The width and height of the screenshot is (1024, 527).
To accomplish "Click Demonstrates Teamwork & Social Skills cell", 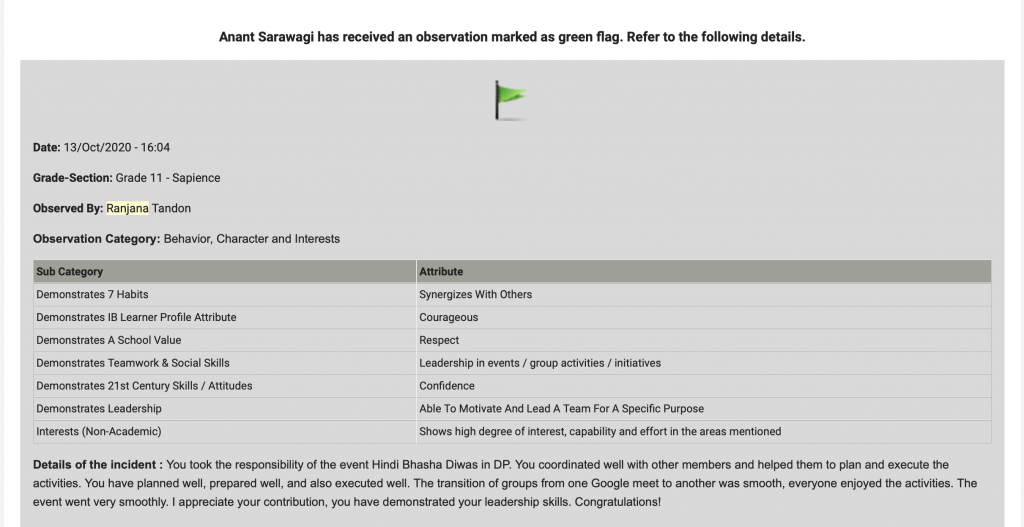I will coord(225,363).
